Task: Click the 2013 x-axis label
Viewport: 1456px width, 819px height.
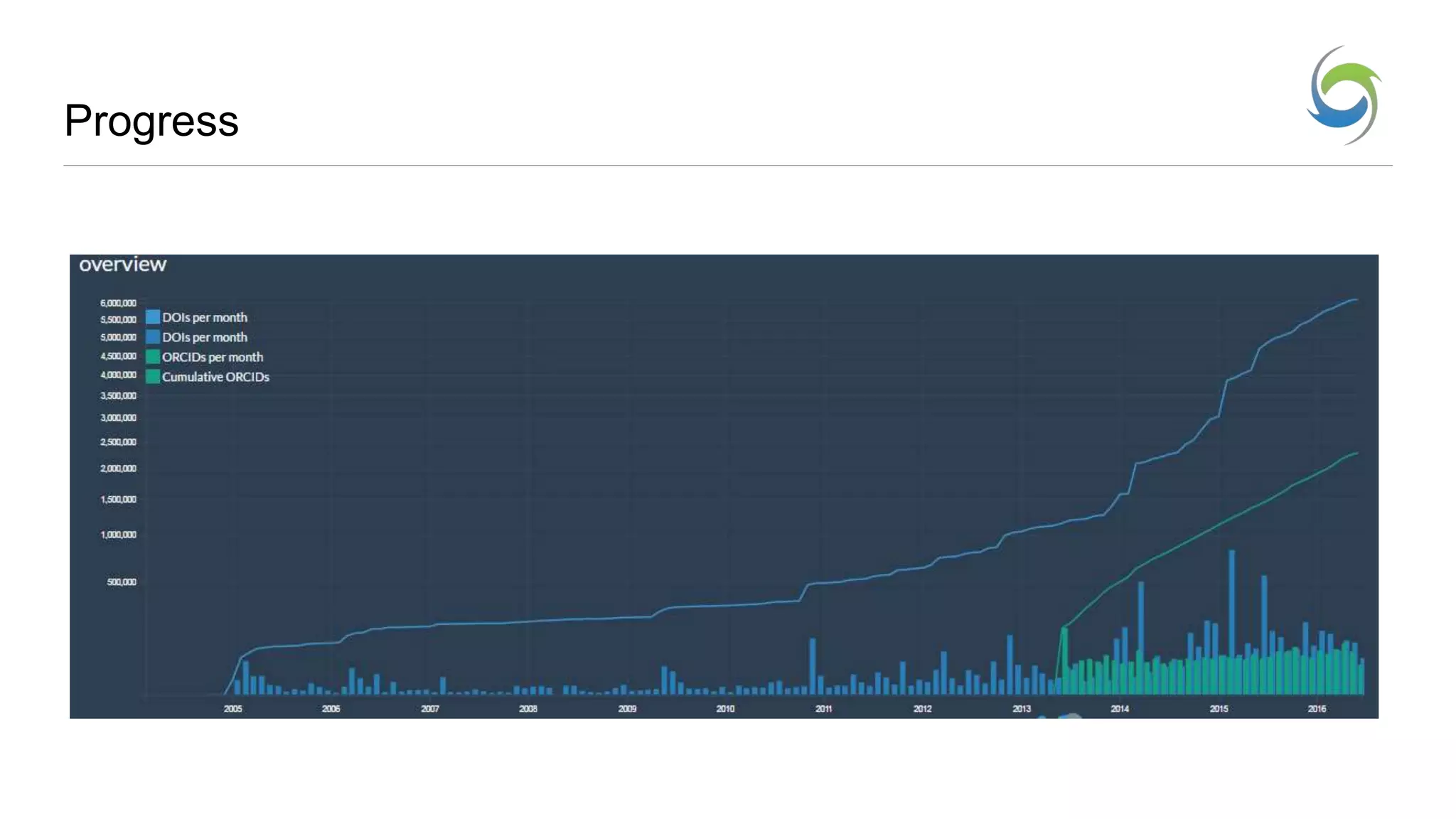Action: (1021, 709)
